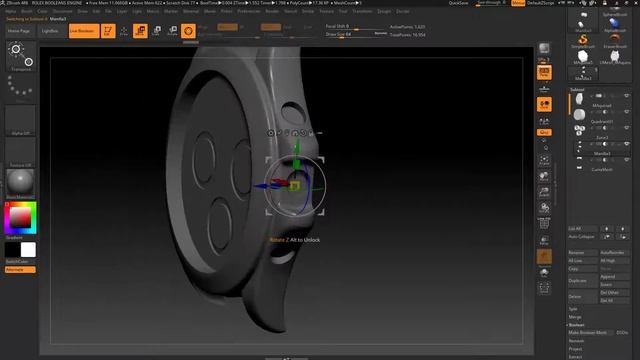Open the material sphere picker

[x=20, y=184]
